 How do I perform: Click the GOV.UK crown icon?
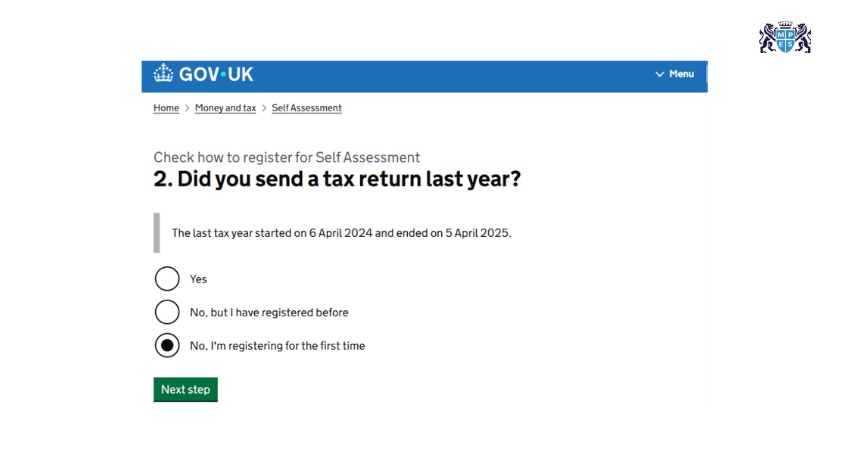pyautogui.click(x=163, y=74)
